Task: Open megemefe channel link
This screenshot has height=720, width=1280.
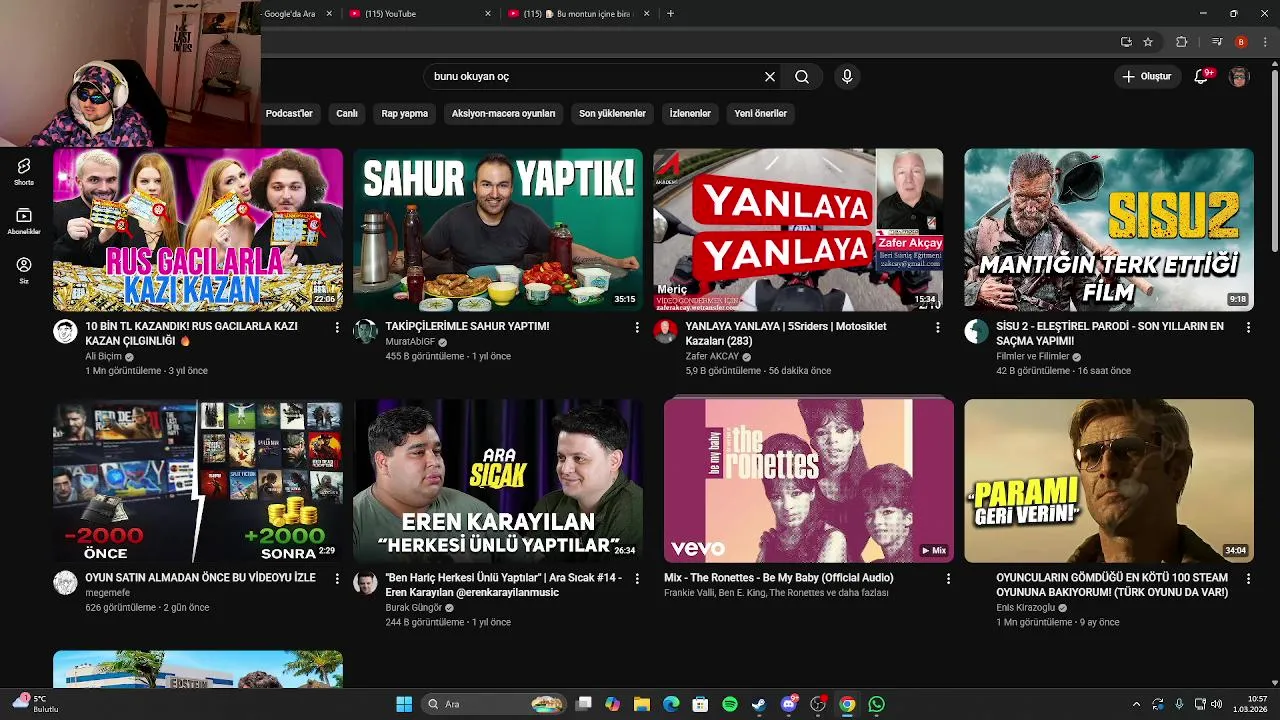Action: pos(107,593)
